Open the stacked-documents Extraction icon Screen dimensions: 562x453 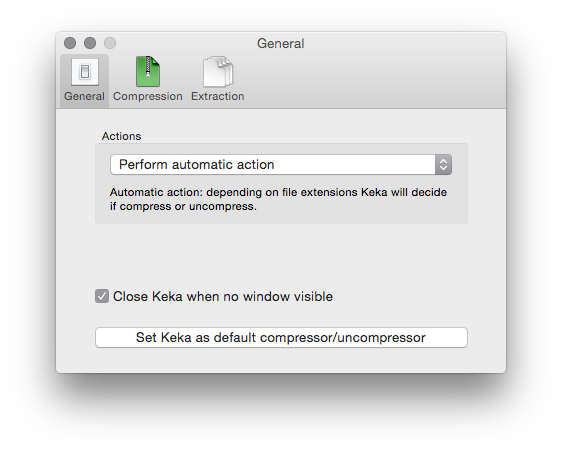pos(218,71)
